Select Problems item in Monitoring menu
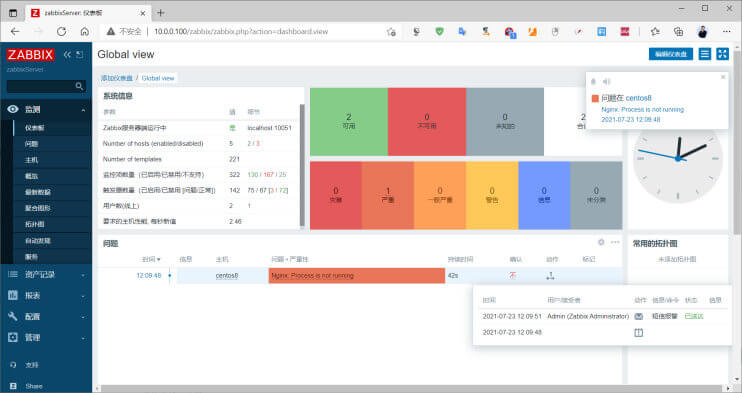 [52, 144]
